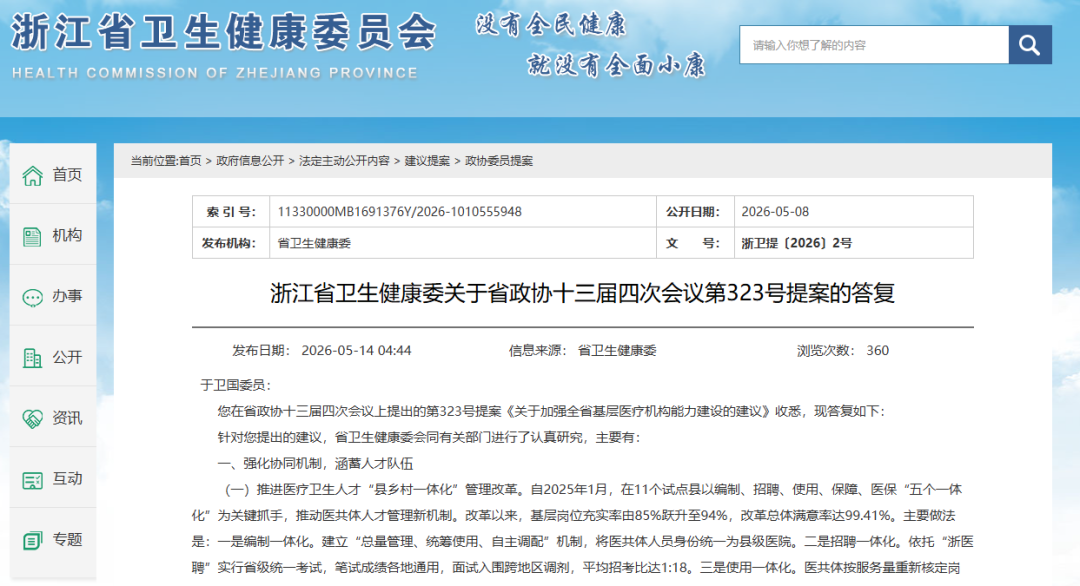The image size is (1080, 586).
Task: Click the 文号 label cell
Action: tap(696, 243)
